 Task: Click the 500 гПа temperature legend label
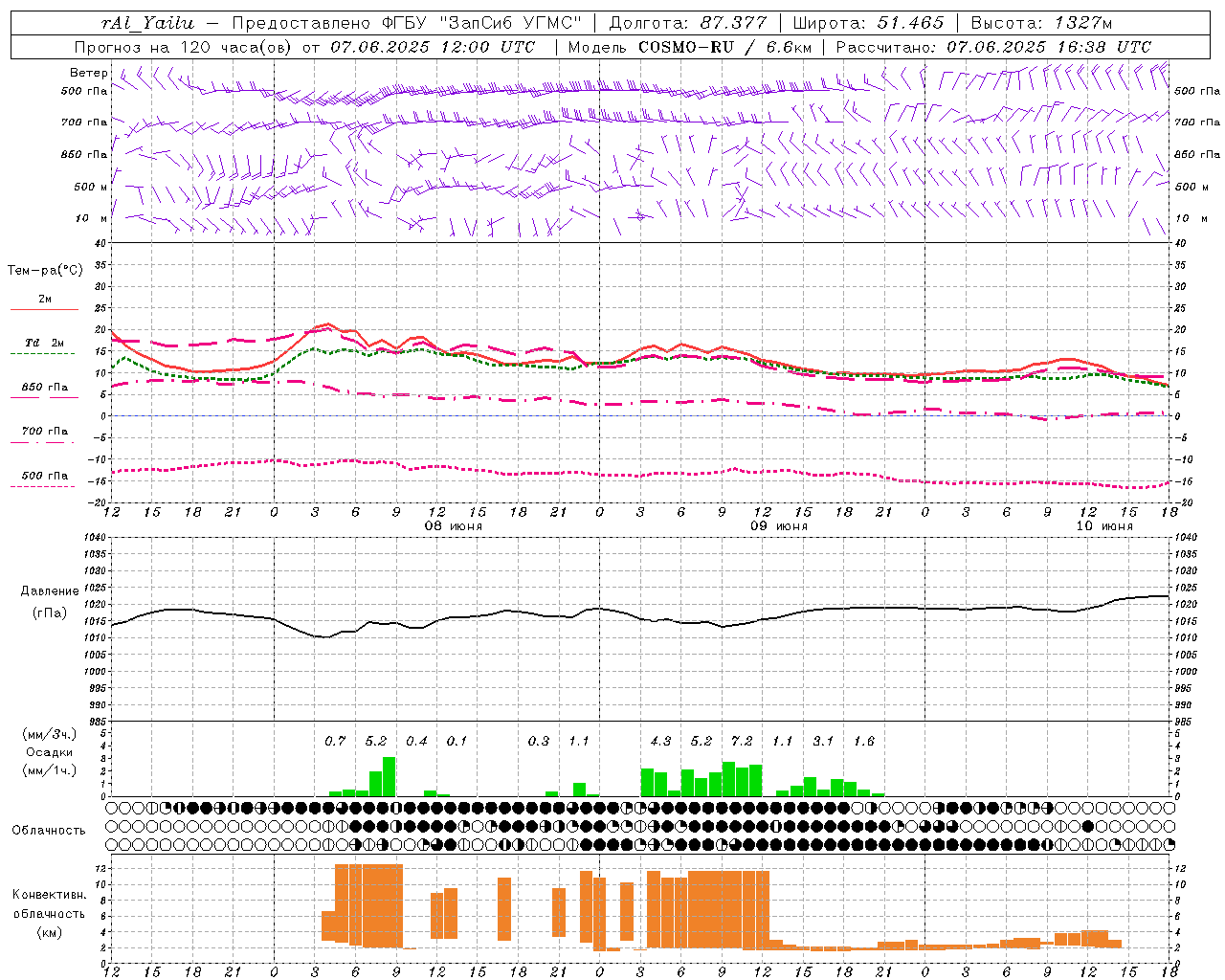click(x=45, y=475)
